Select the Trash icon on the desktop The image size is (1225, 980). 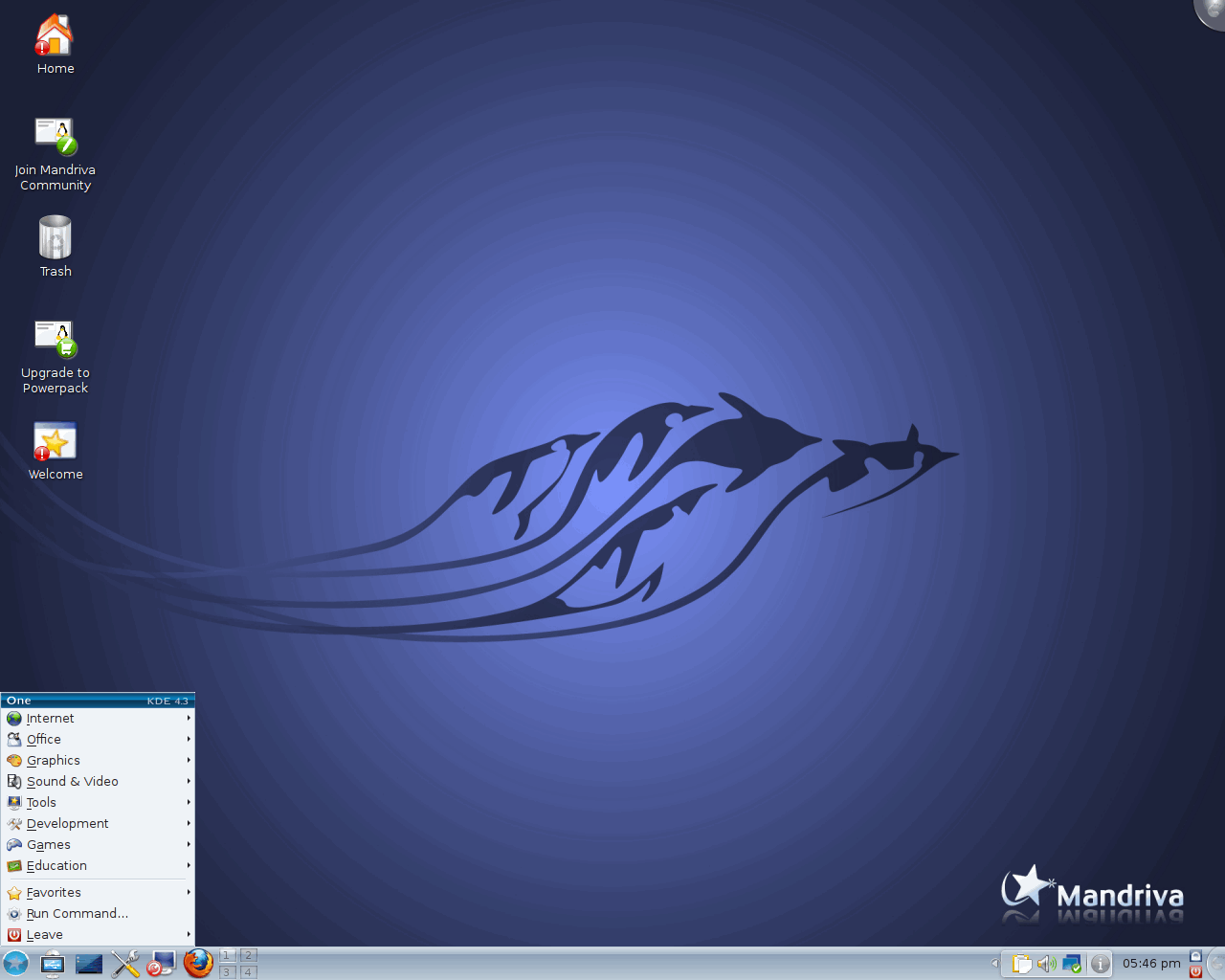pos(55,246)
